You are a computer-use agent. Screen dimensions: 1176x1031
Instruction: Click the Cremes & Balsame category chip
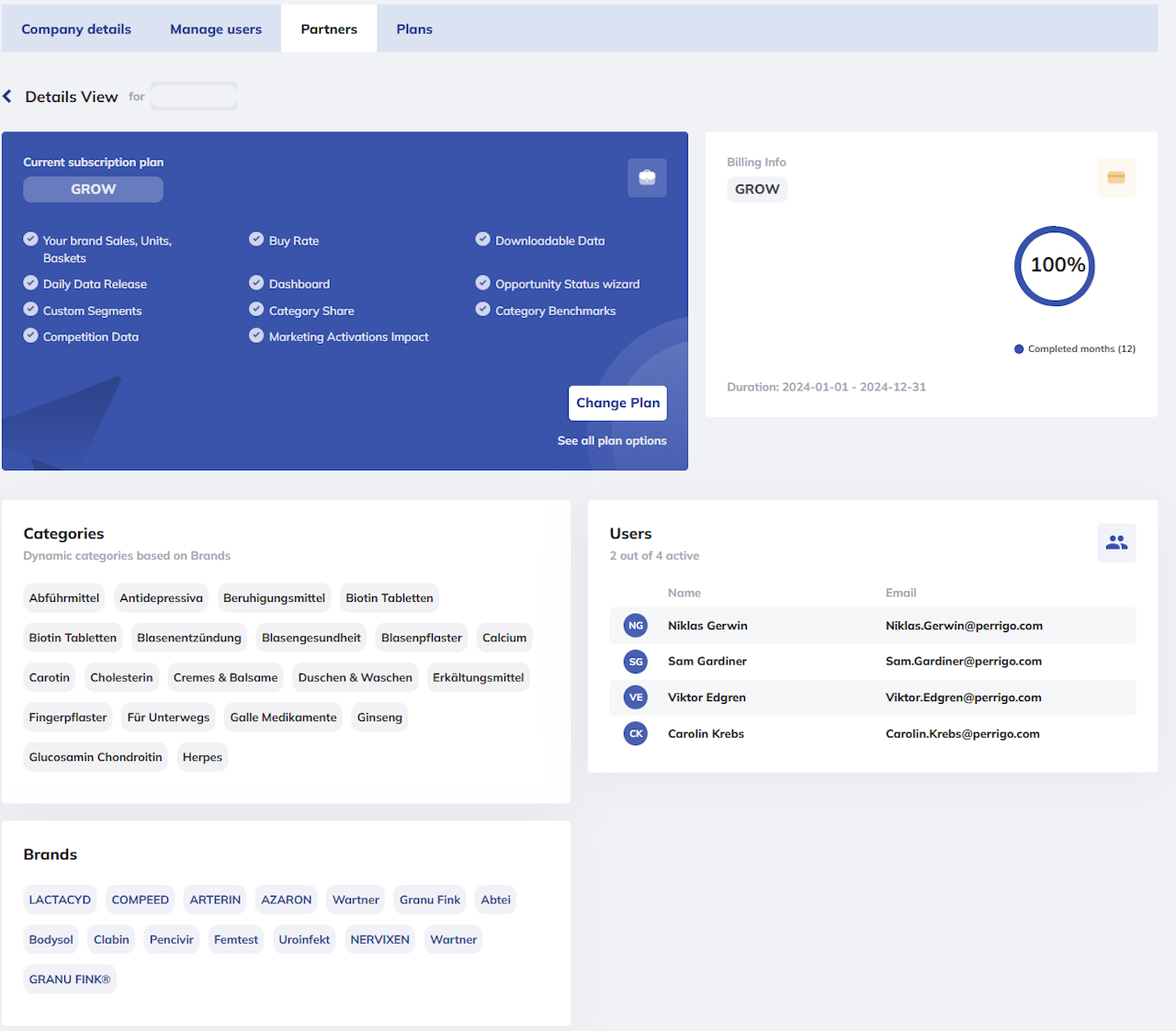pyautogui.click(x=226, y=678)
